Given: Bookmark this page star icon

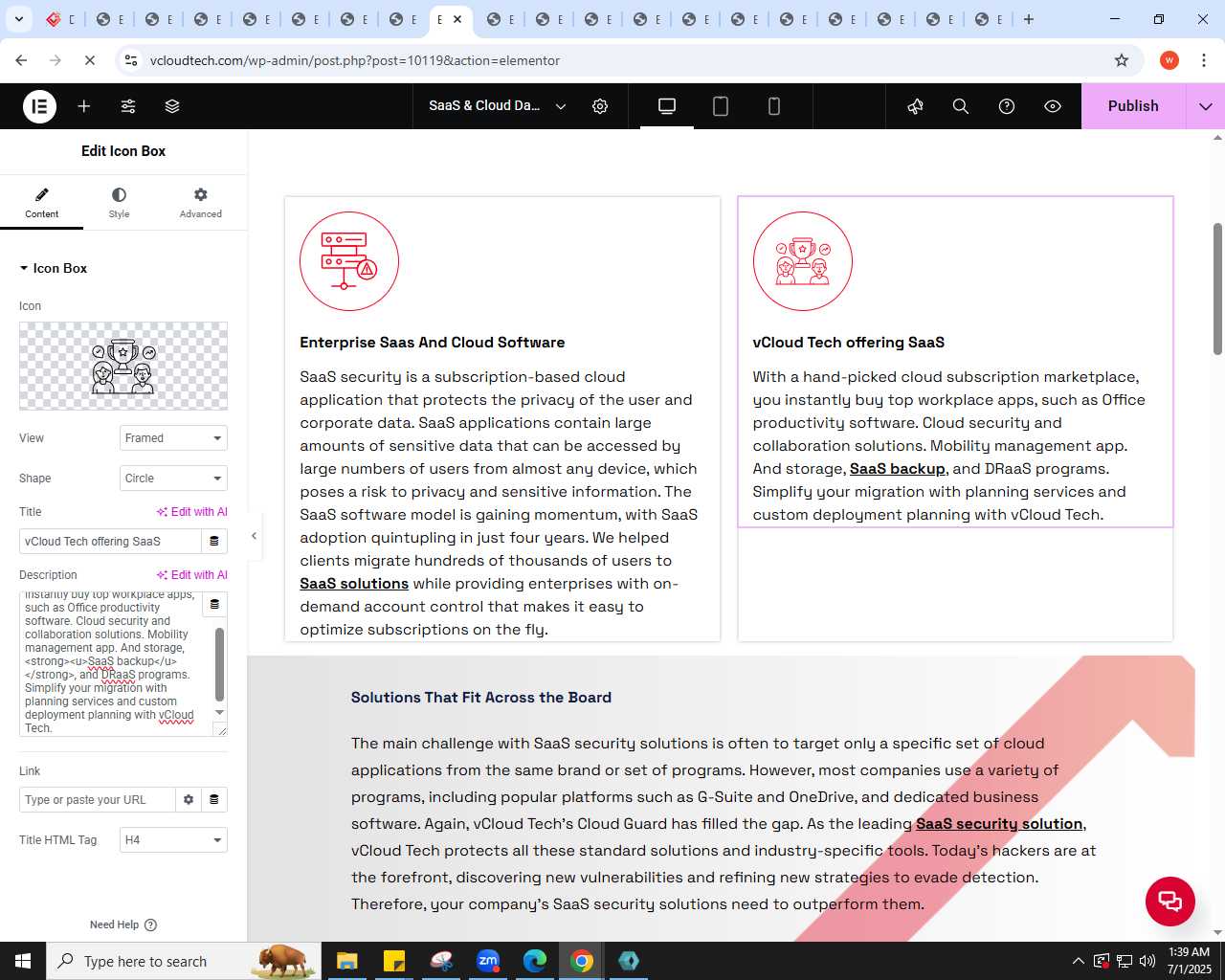Looking at the screenshot, I should [1122, 60].
